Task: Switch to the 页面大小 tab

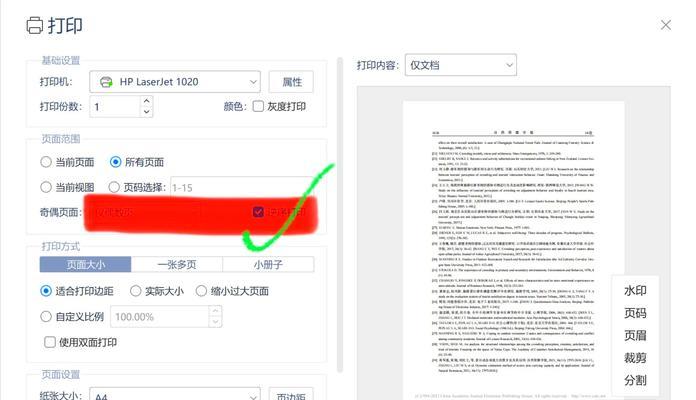Action: point(86,265)
